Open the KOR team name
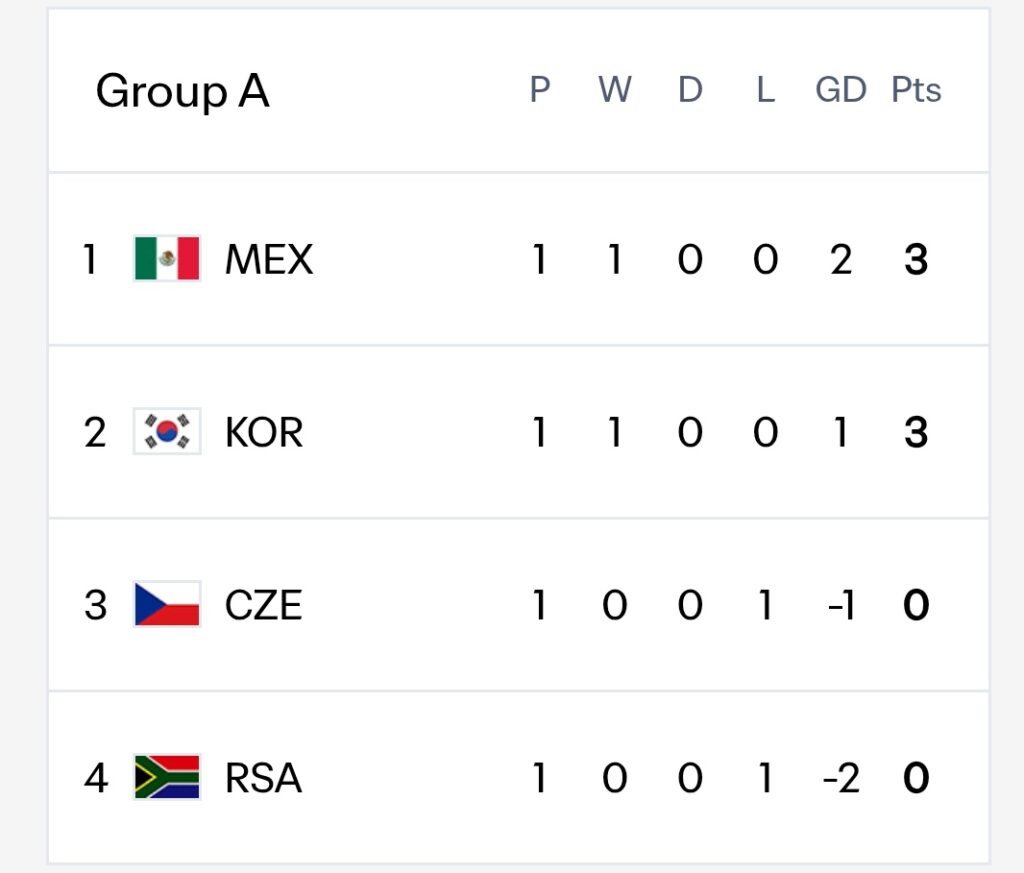1024x873 pixels. (264, 432)
